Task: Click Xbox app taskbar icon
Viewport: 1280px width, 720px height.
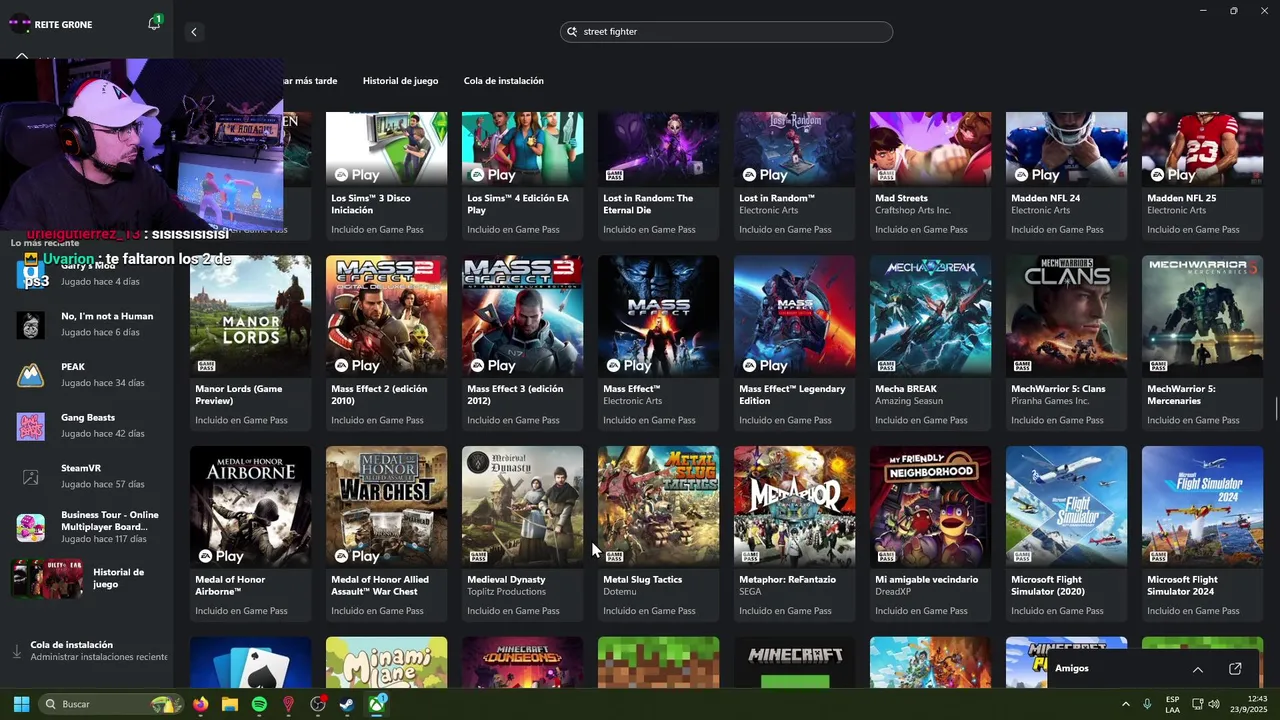Action: [x=377, y=704]
